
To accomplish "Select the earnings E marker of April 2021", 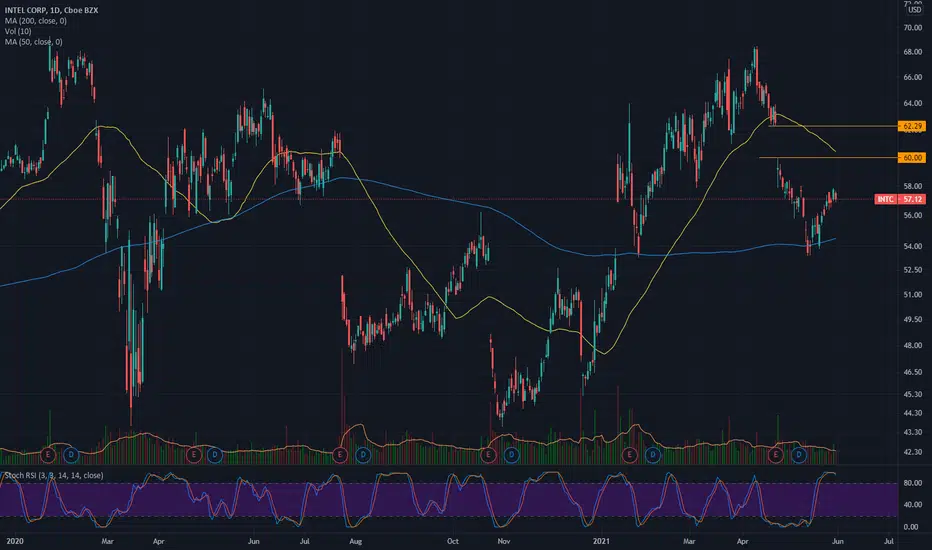I will (776, 455).
